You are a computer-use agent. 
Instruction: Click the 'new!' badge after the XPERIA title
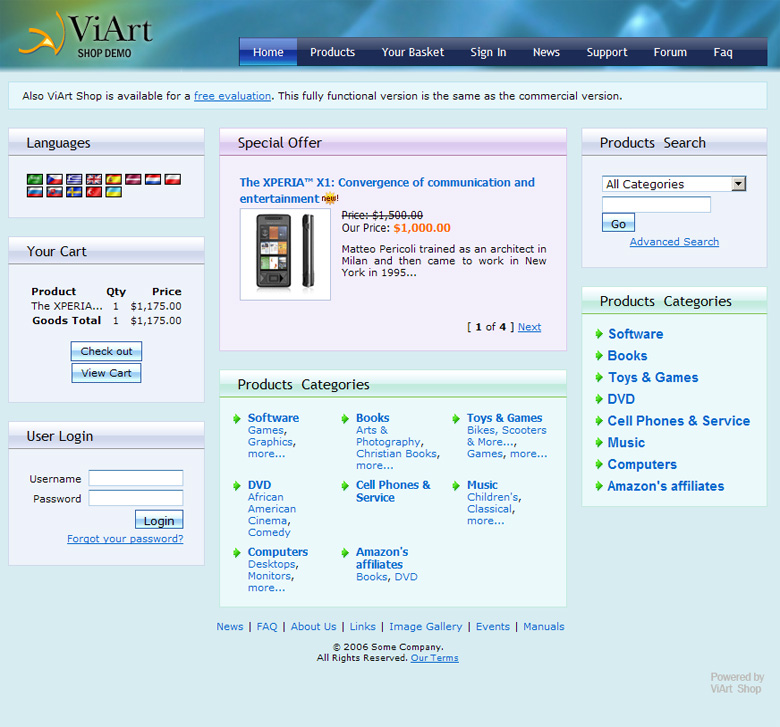(330, 199)
